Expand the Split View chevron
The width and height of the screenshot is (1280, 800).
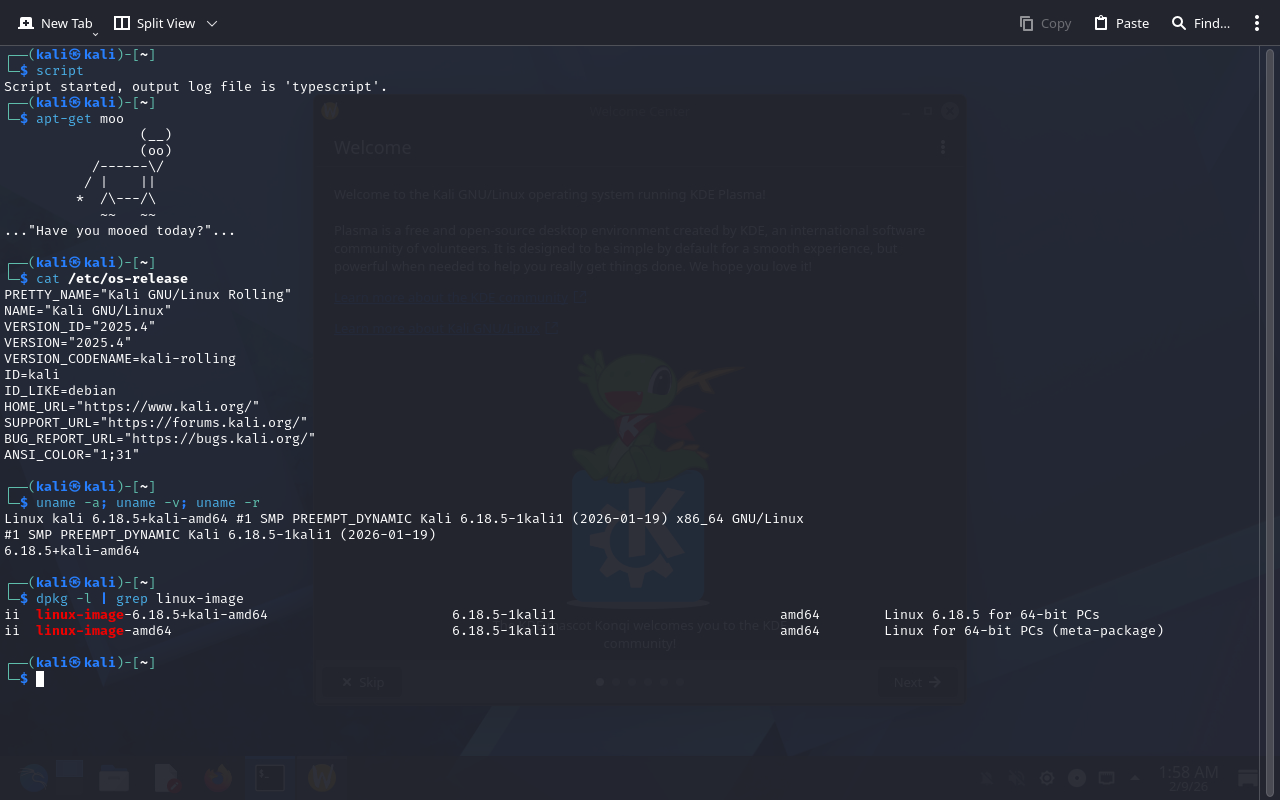pos(211,23)
